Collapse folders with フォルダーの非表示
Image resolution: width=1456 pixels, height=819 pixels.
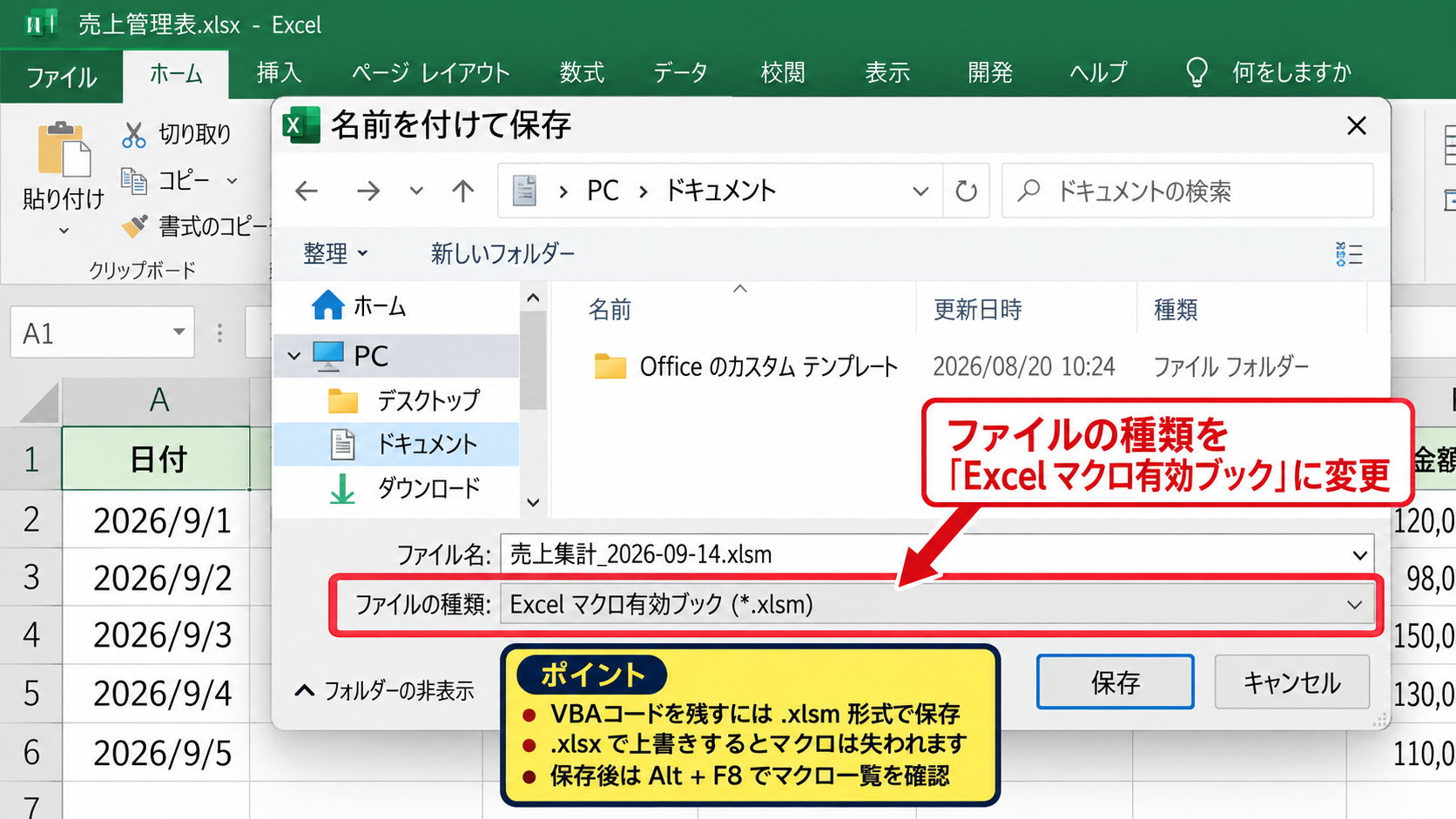tap(385, 691)
